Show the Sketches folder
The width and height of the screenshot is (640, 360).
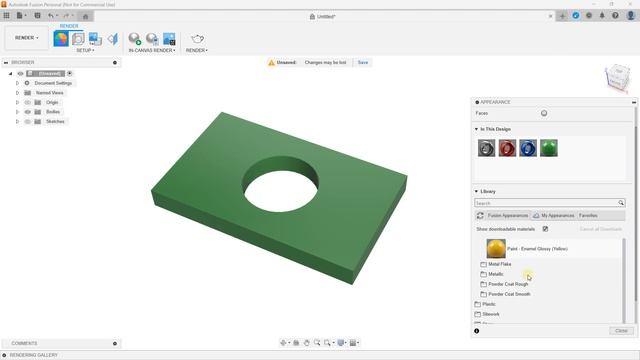pos(27,122)
